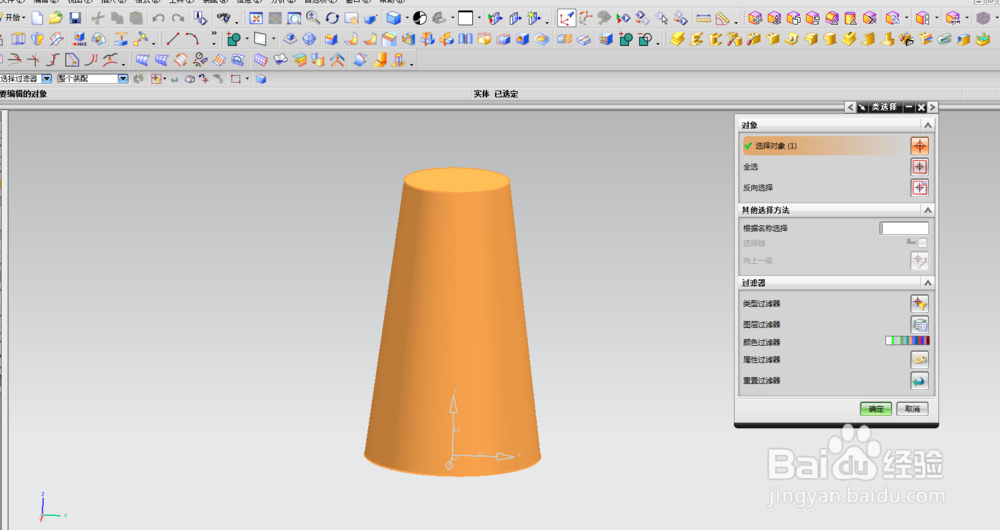Open the rendering style dropdown arrow
Image resolution: width=1000 pixels, height=530 pixels.
click(406, 18)
